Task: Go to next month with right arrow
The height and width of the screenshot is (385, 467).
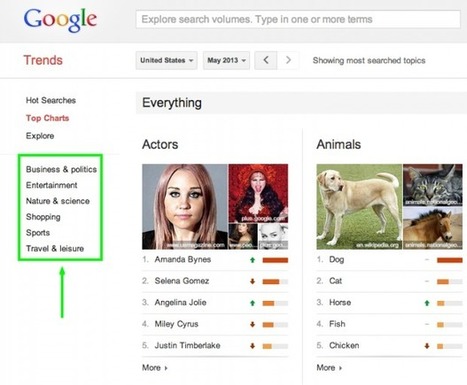Action: [288, 60]
